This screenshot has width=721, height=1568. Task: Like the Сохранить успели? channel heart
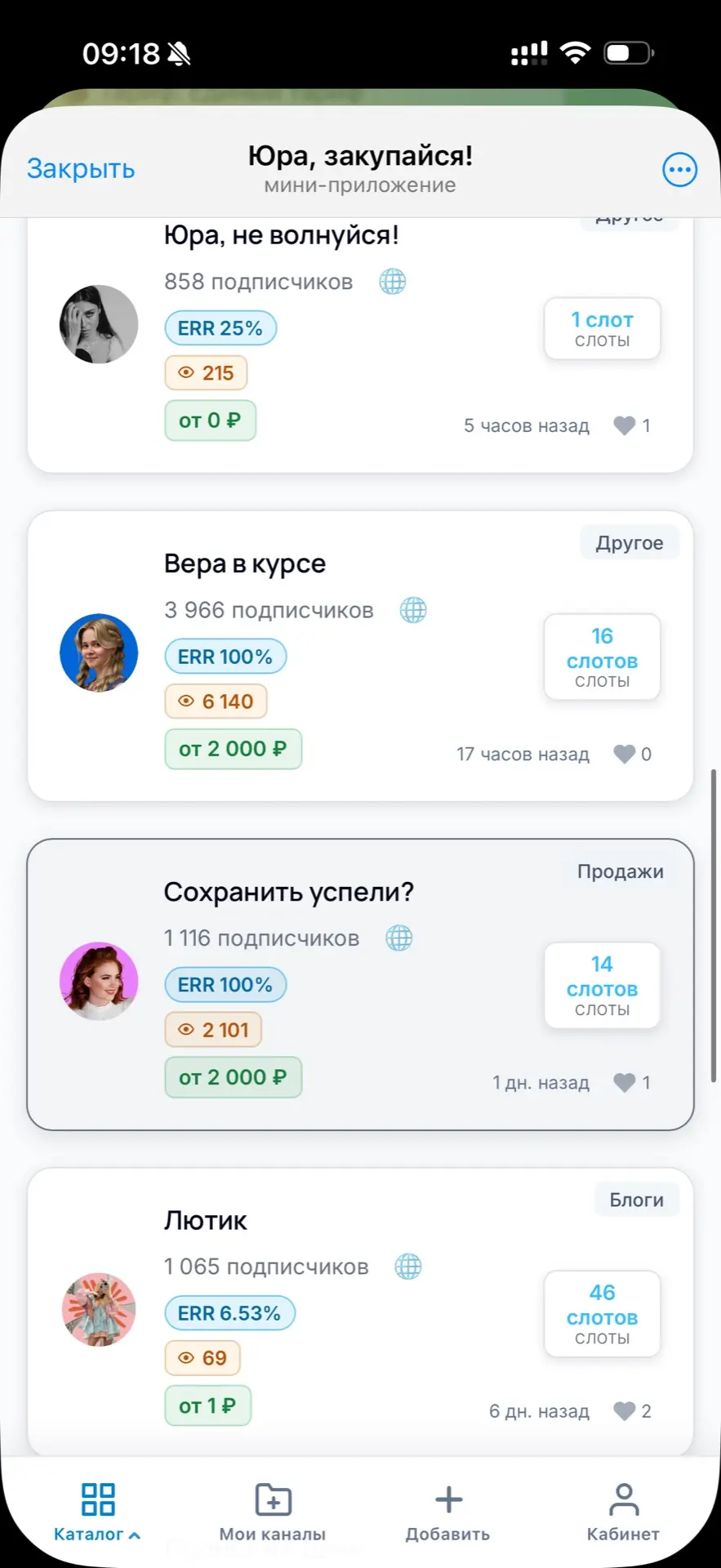625,1082
